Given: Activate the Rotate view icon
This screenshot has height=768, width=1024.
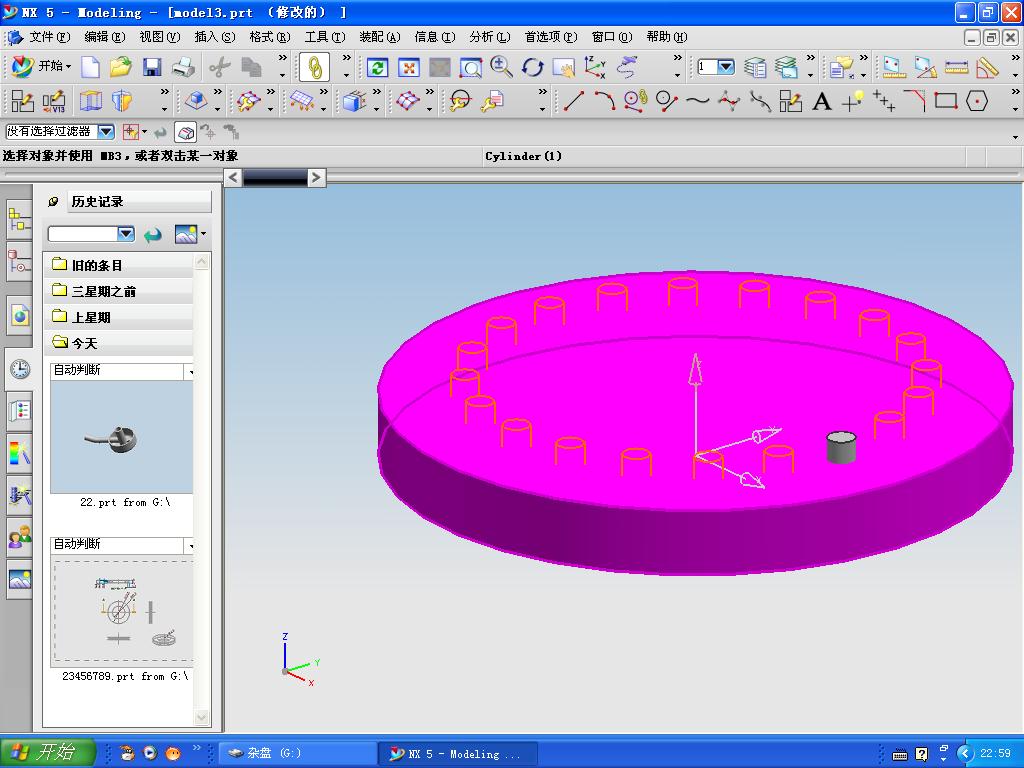Looking at the screenshot, I should click(x=532, y=67).
